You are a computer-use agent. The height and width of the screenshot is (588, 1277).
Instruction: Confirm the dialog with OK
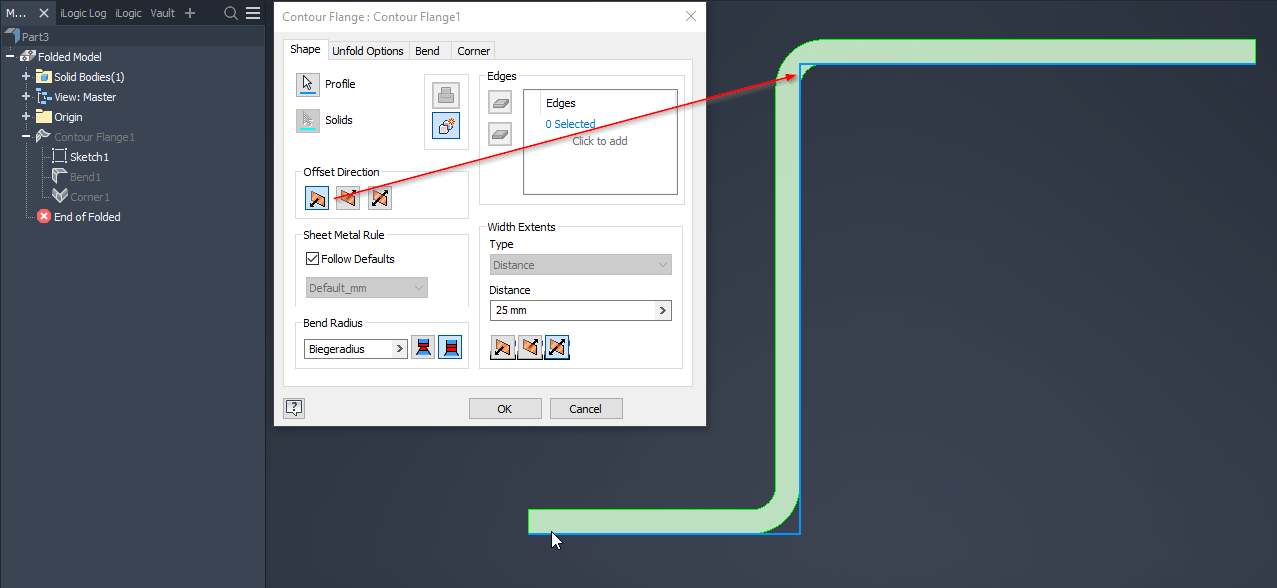pos(504,408)
